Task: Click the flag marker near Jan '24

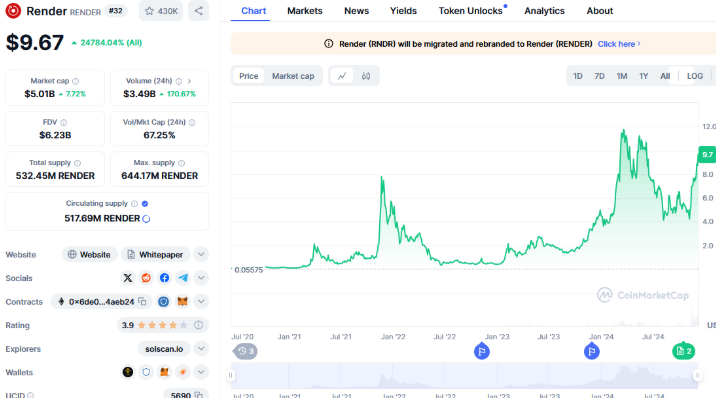Action: (591, 351)
